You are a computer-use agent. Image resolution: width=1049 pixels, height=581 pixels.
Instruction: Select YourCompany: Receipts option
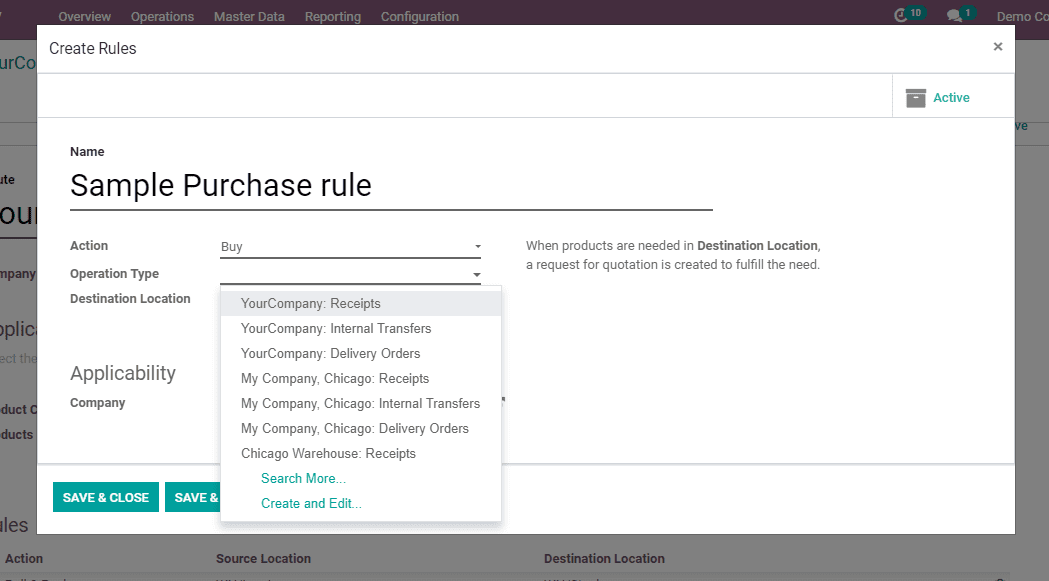point(361,303)
